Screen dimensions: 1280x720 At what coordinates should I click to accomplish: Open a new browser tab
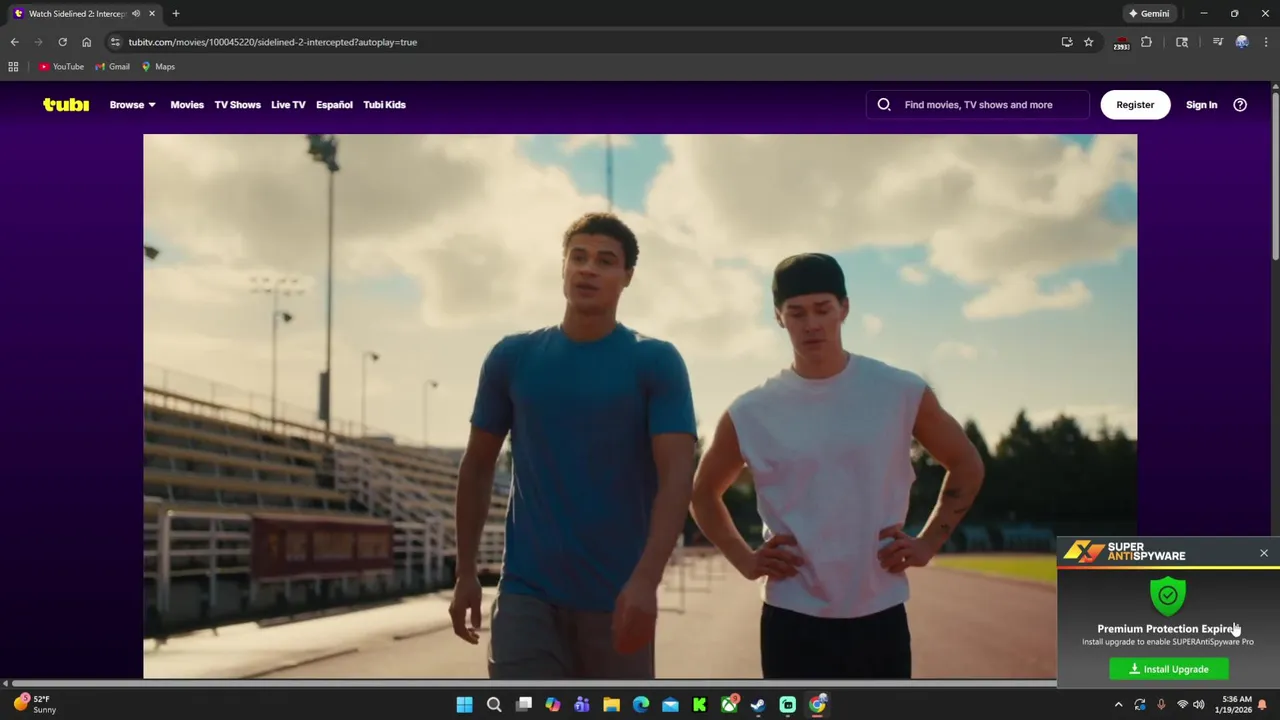[x=176, y=13]
